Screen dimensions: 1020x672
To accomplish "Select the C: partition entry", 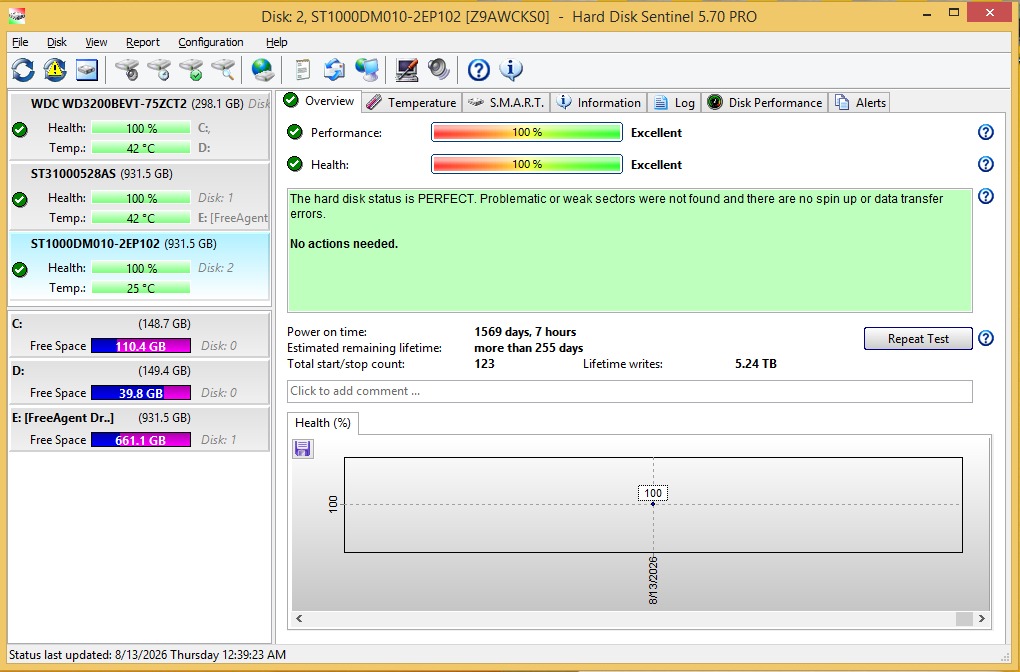I will [139, 334].
